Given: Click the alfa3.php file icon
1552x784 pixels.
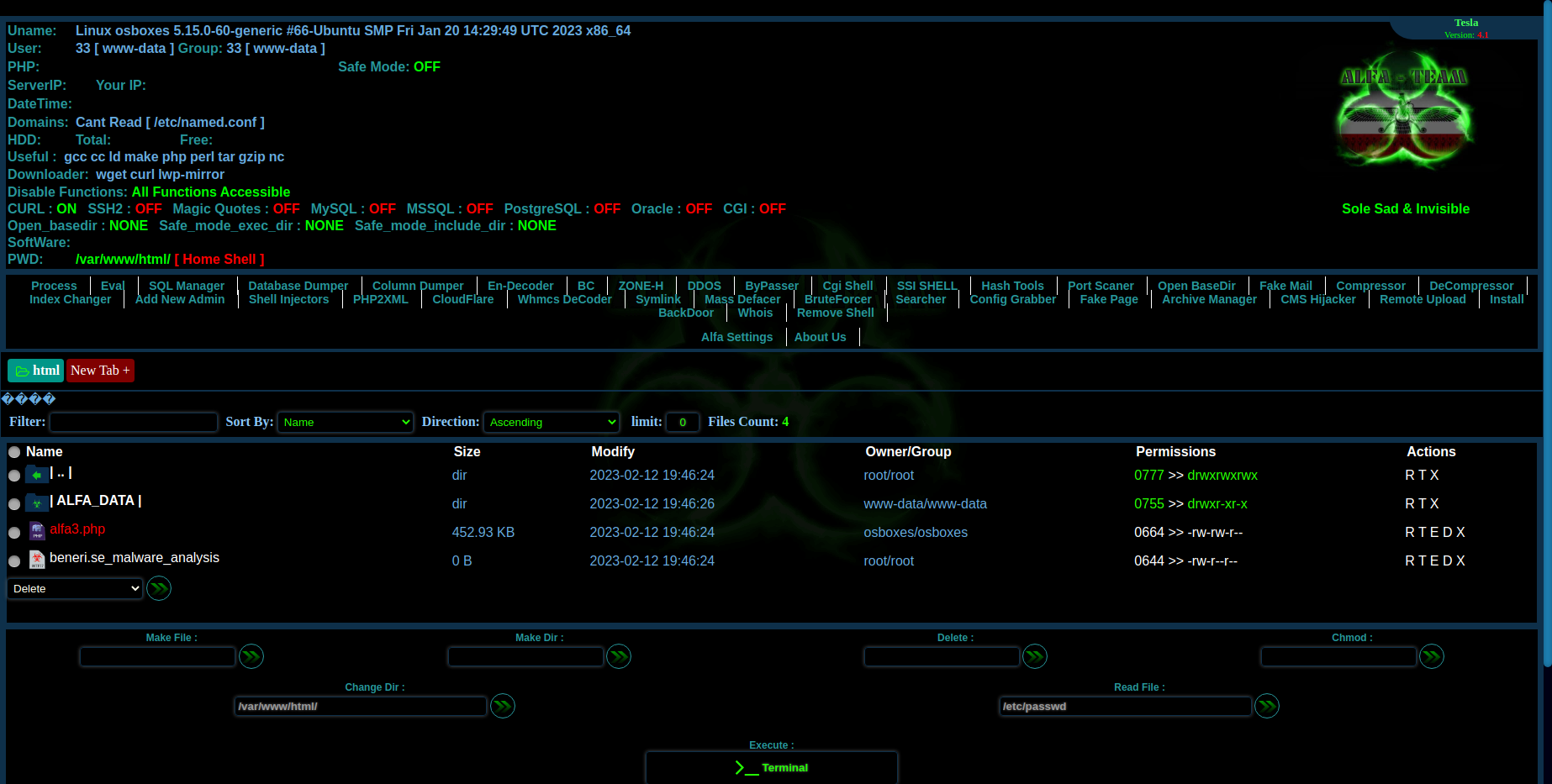Looking at the screenshot, I should (37, 531).
